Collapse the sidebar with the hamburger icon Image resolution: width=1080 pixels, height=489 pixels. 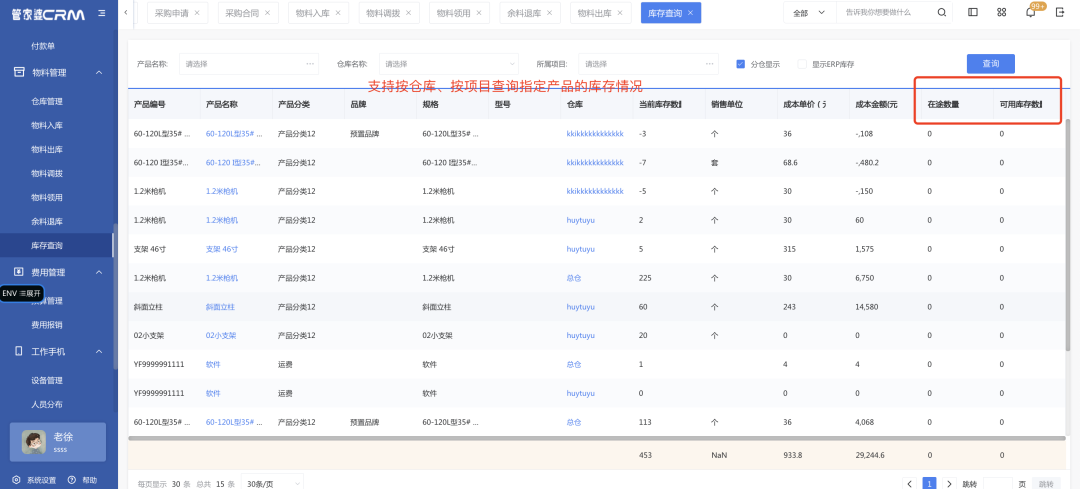[x=102, y=13]
